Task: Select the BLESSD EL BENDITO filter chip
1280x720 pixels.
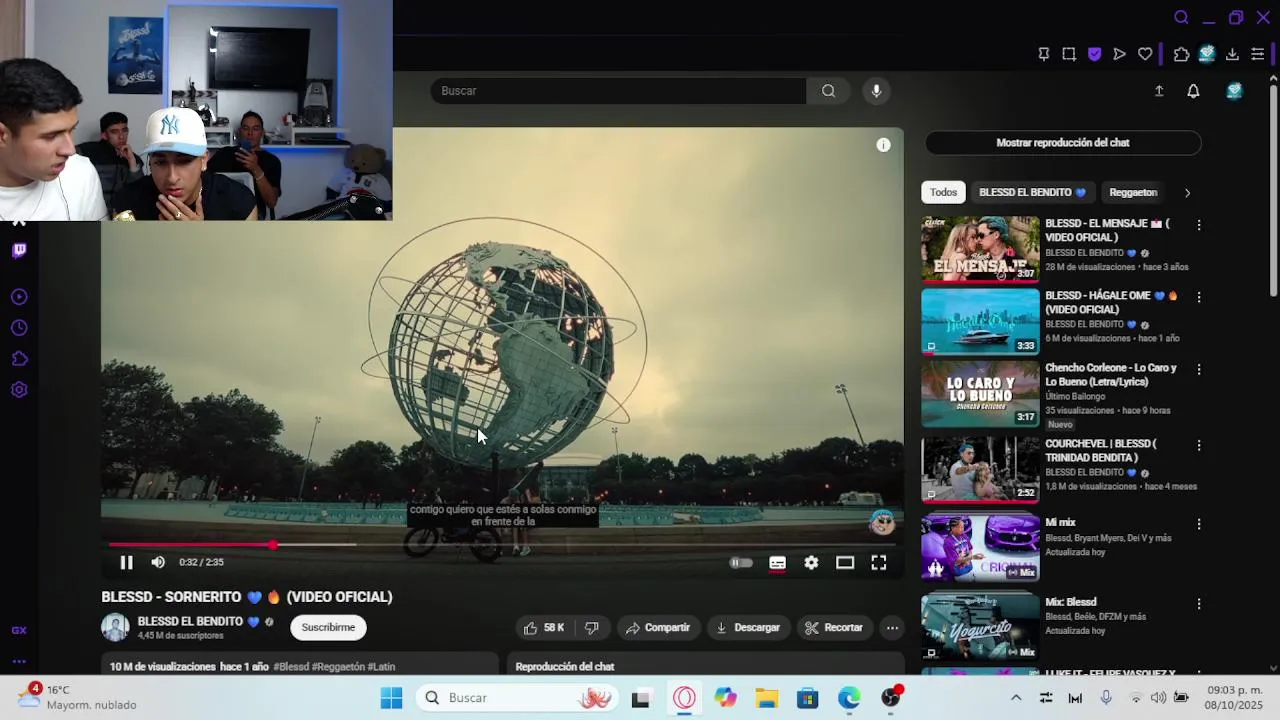Action: coord(1032,192)
